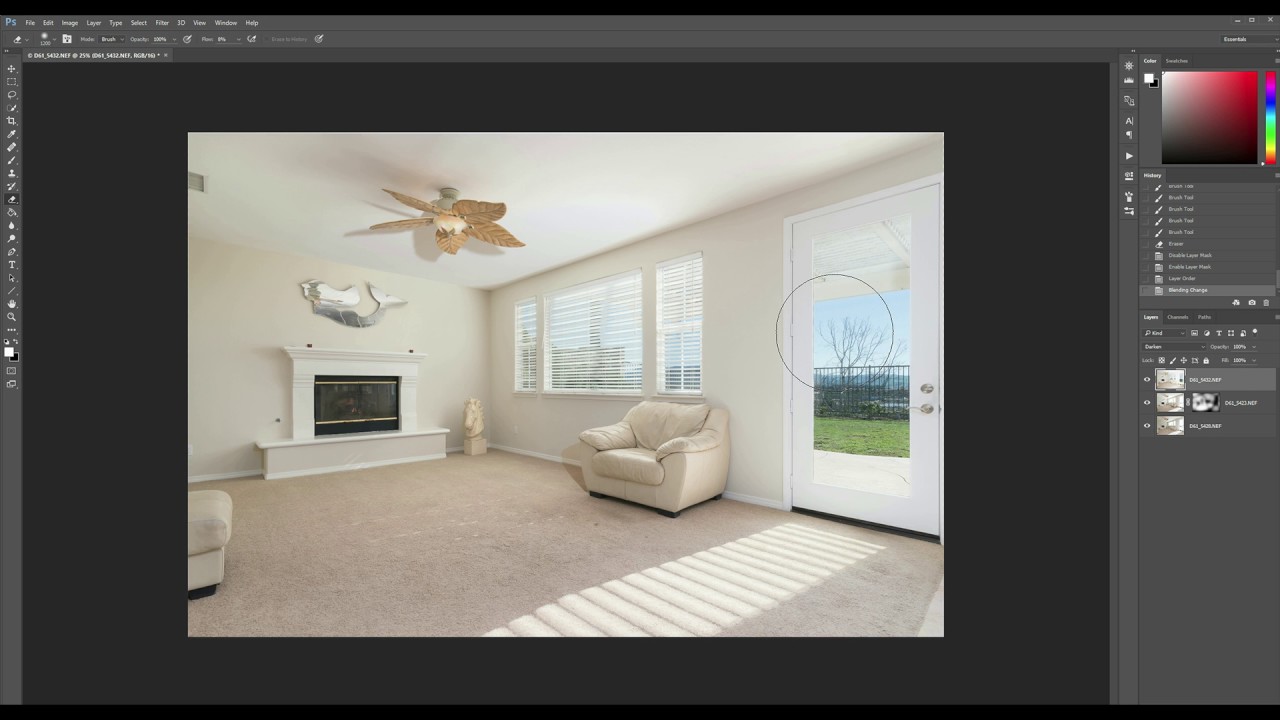Open the brush preset picker

[x=47, y=39]
